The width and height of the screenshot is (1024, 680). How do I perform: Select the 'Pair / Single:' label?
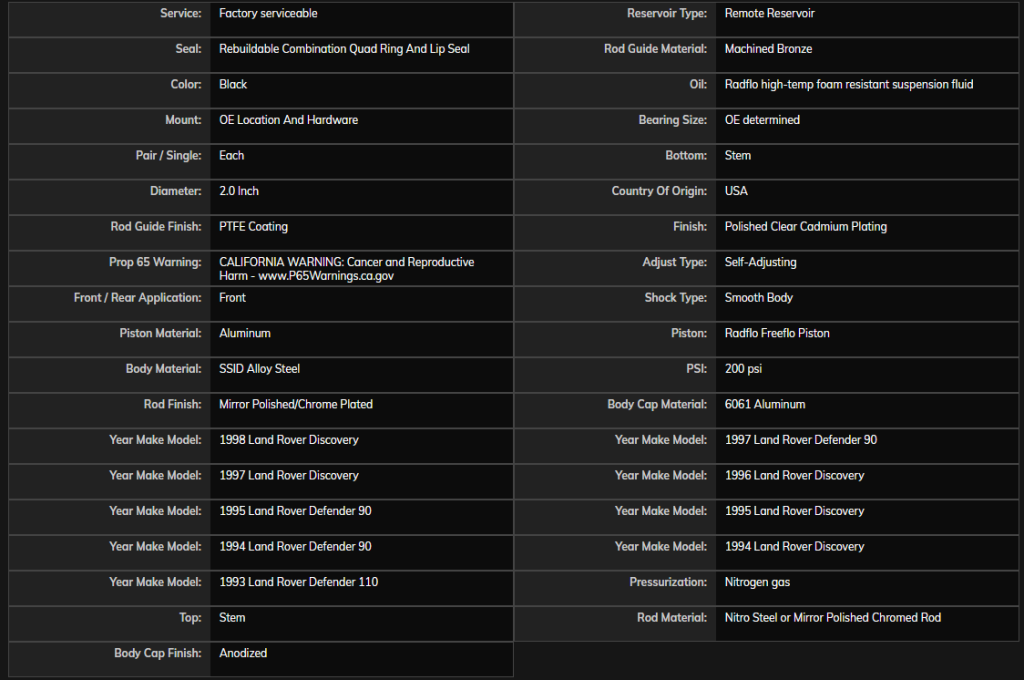pos(168,155)
